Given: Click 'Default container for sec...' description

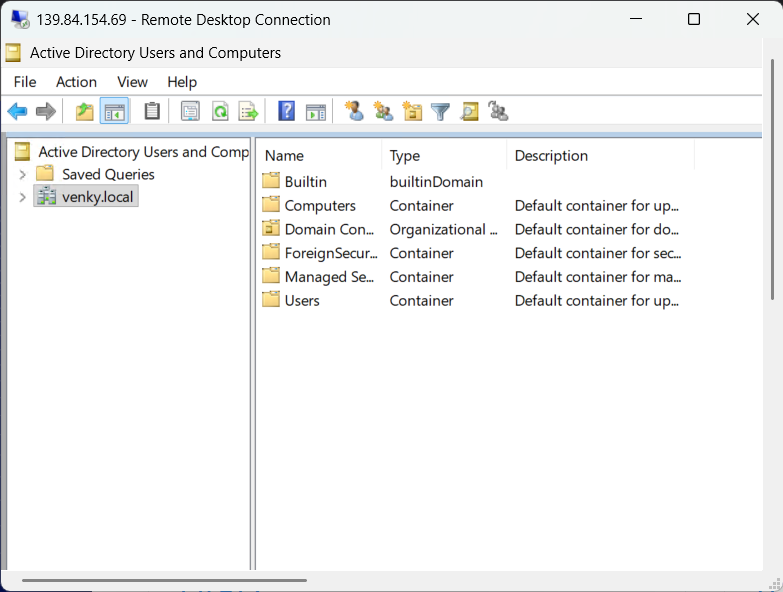Looking at the screenshot, I should [x=598, y=253].
